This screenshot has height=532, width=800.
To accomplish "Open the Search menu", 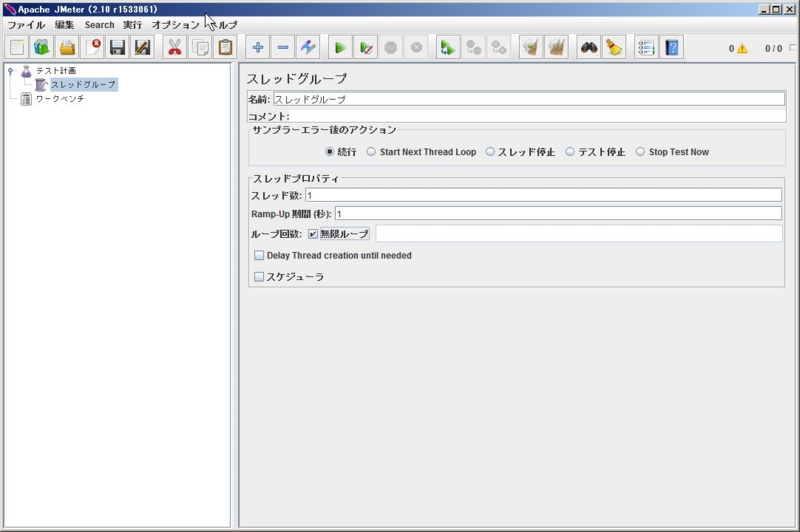I will (x=99, y=24).
